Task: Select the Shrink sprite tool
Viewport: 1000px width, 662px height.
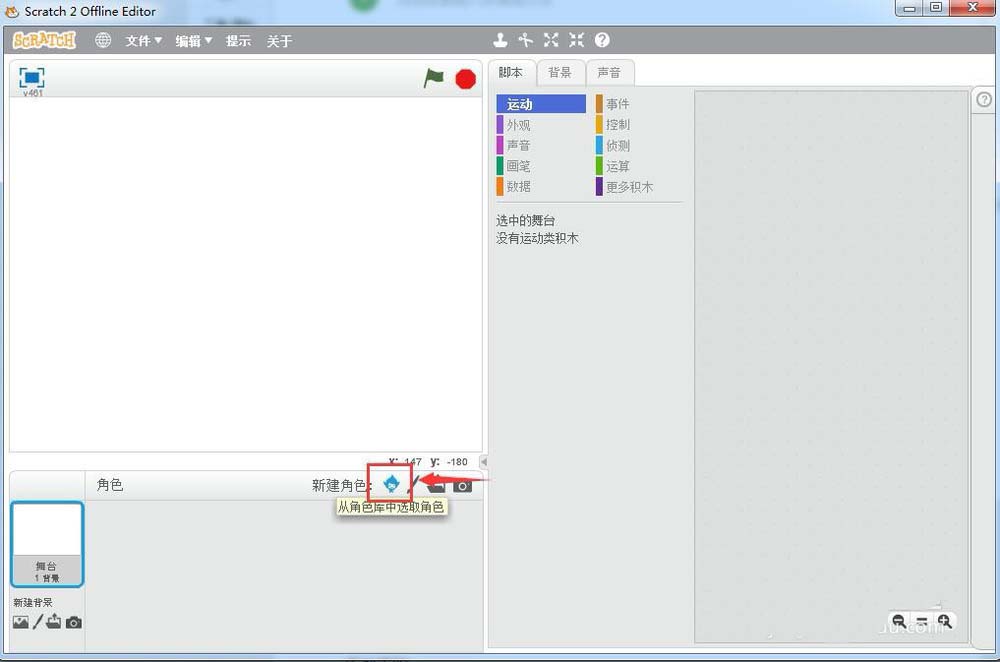Action: [x=577, y=40]
